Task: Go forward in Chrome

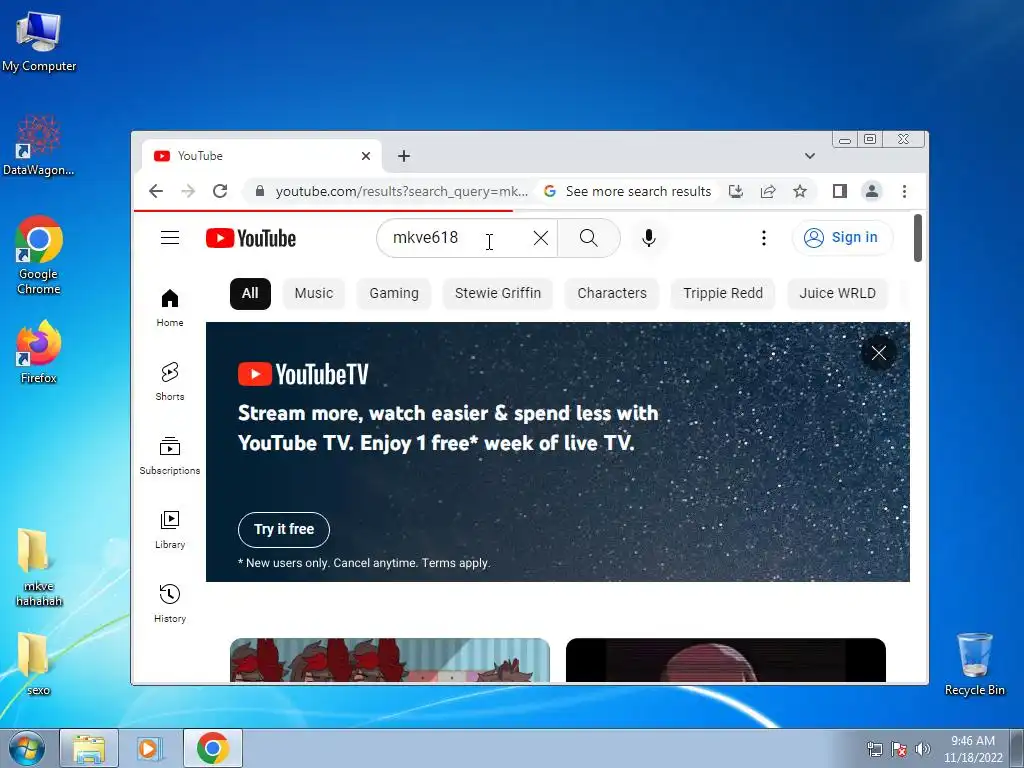Action: click(x=188, y=191)
